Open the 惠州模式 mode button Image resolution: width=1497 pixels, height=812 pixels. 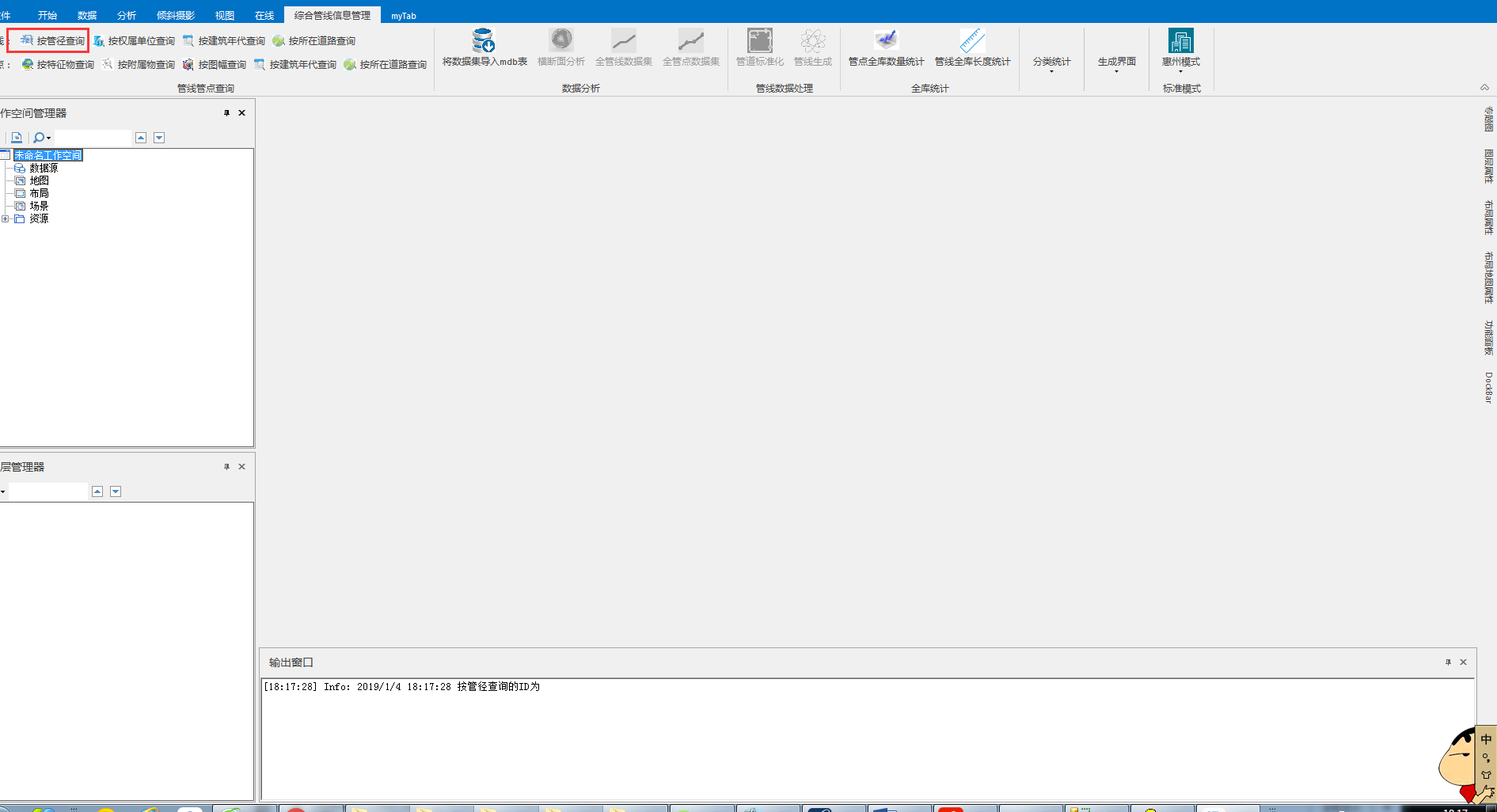coord(1180,47)
